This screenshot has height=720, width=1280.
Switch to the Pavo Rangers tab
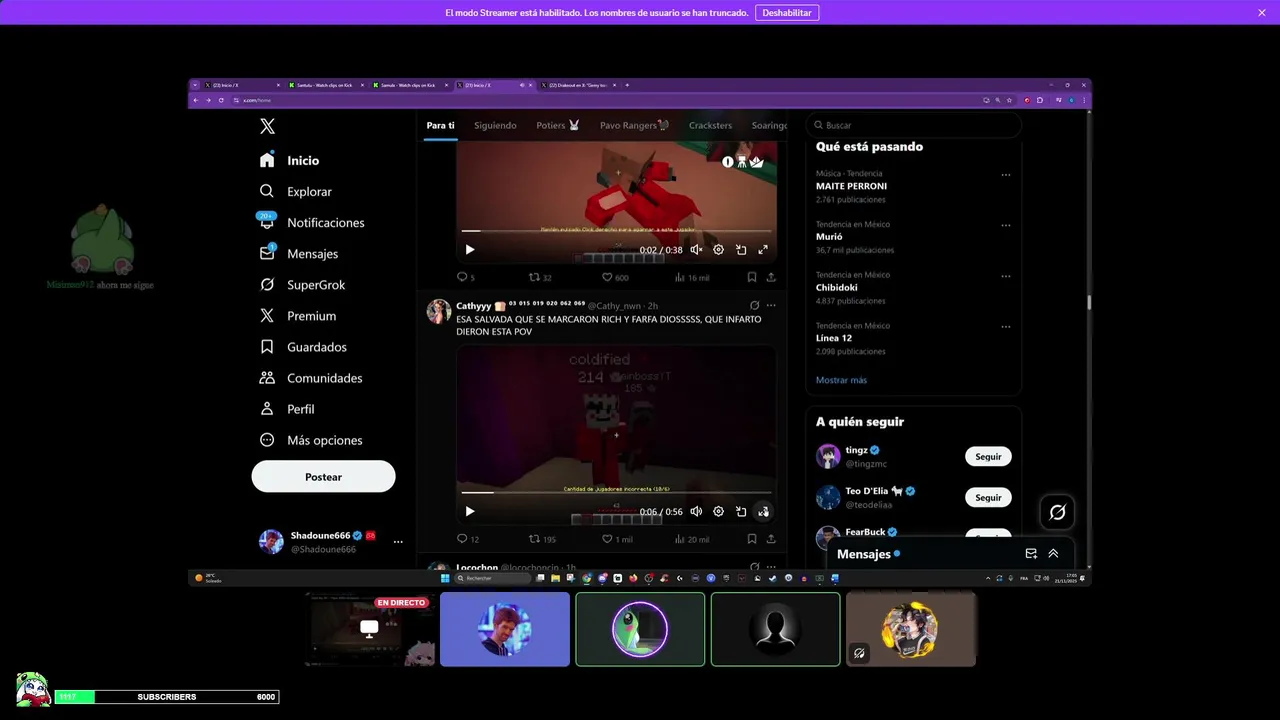pos(634,125)
